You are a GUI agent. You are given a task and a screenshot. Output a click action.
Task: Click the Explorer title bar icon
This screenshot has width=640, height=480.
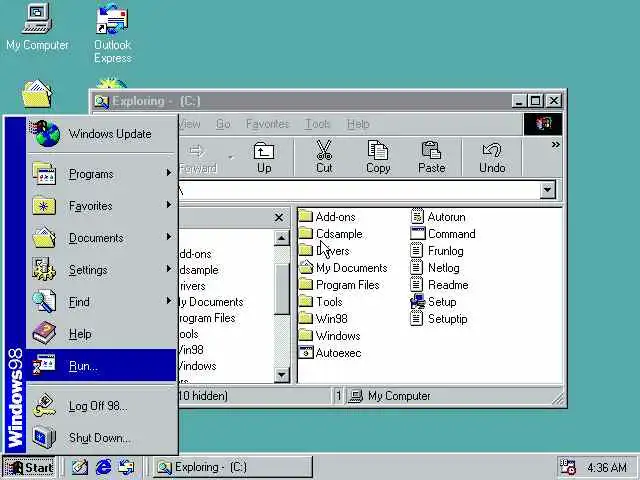(101, 101)
